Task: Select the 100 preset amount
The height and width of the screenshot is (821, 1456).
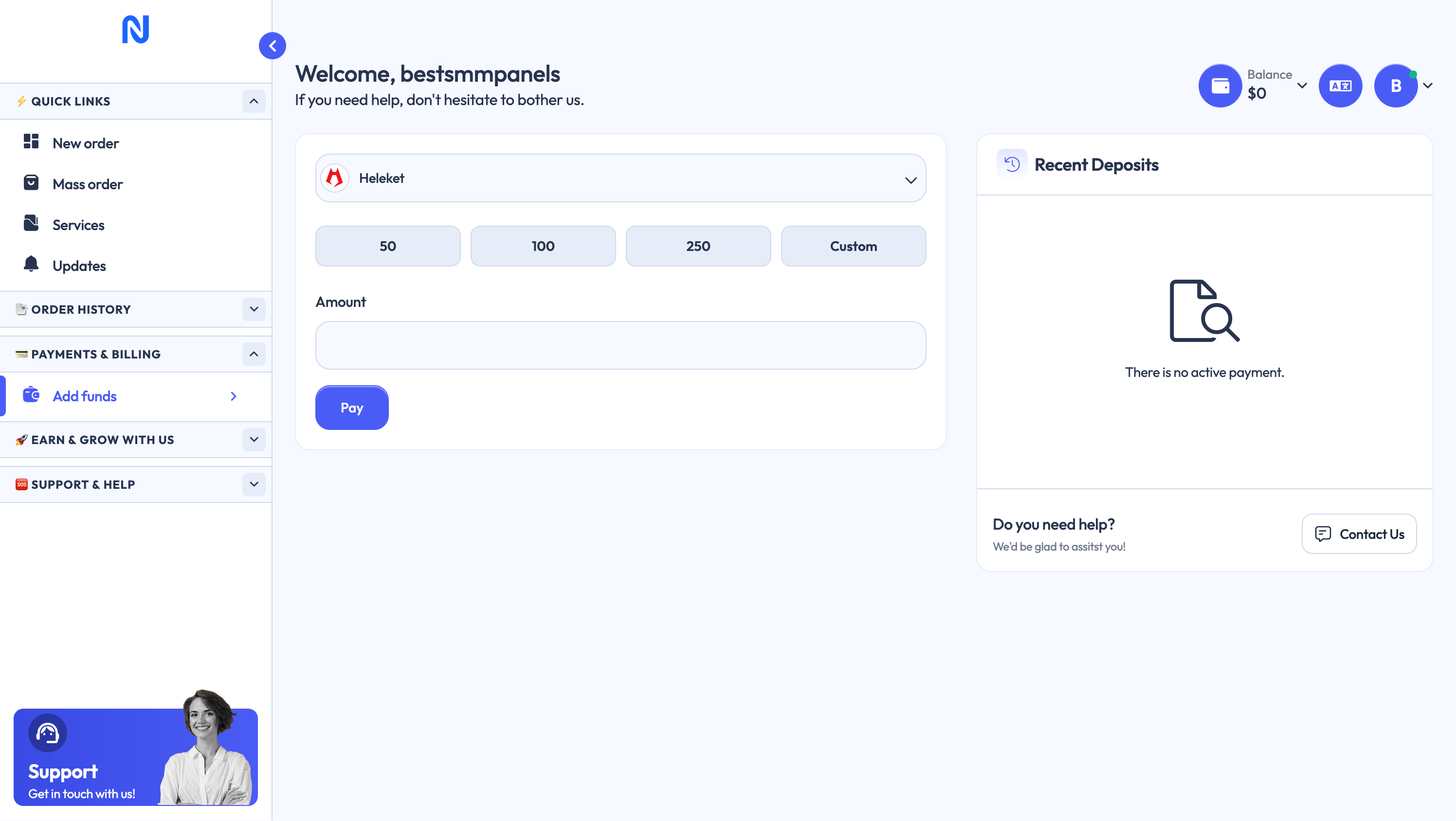Action: click(x=543, y=247)
